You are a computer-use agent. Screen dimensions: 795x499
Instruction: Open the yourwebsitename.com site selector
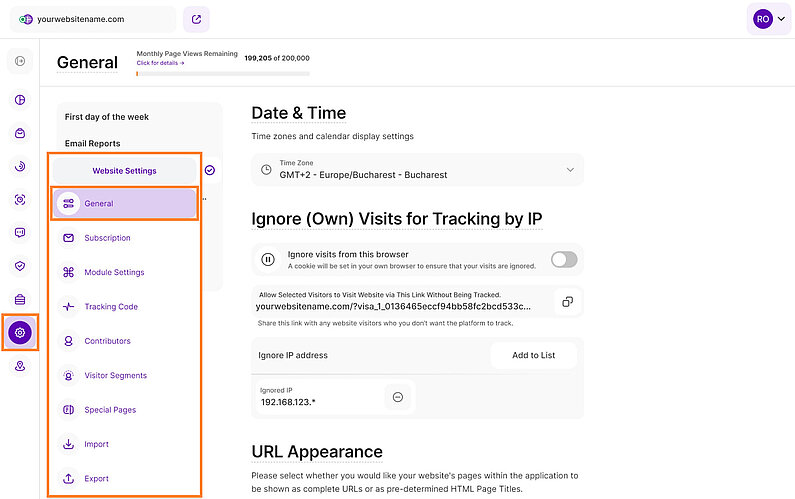92,19
